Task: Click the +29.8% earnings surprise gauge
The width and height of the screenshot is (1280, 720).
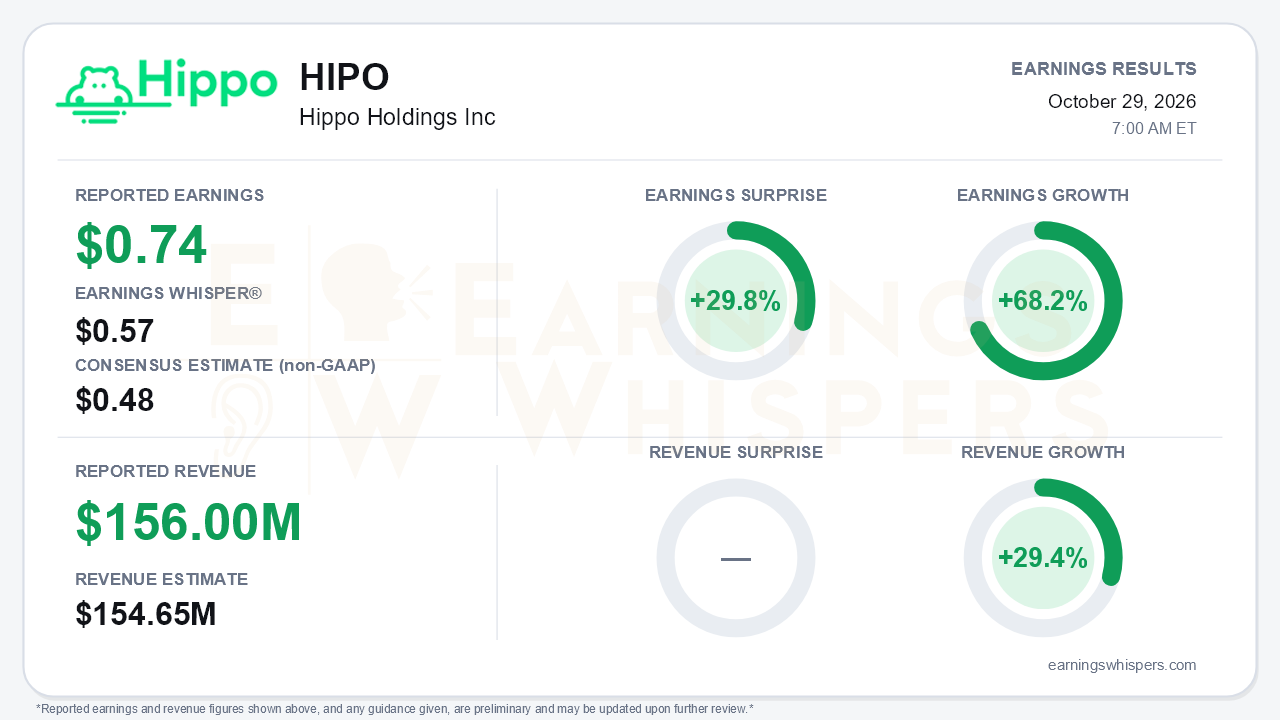Action: 736,301
